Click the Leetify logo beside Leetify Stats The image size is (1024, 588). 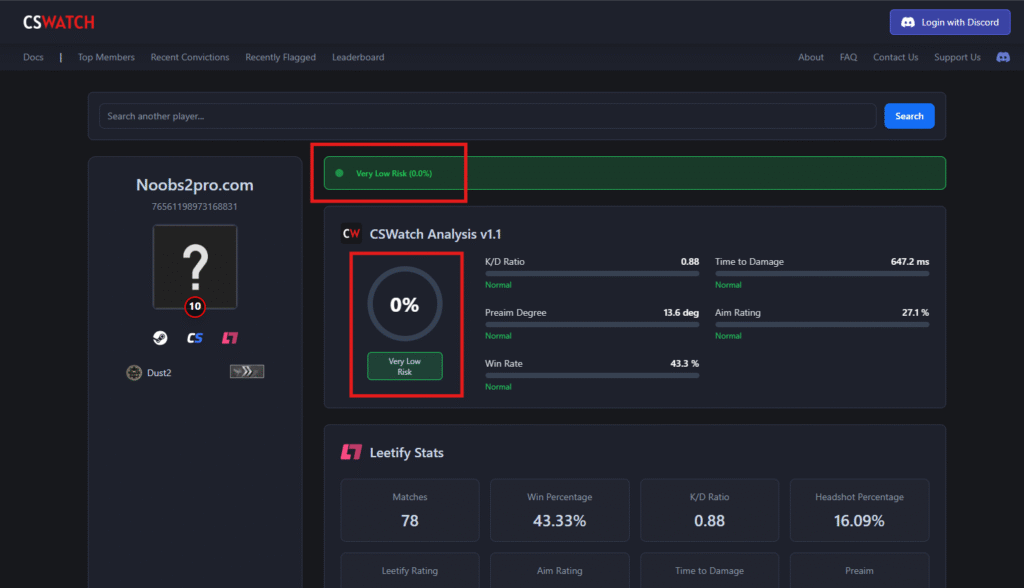(351, 452)
